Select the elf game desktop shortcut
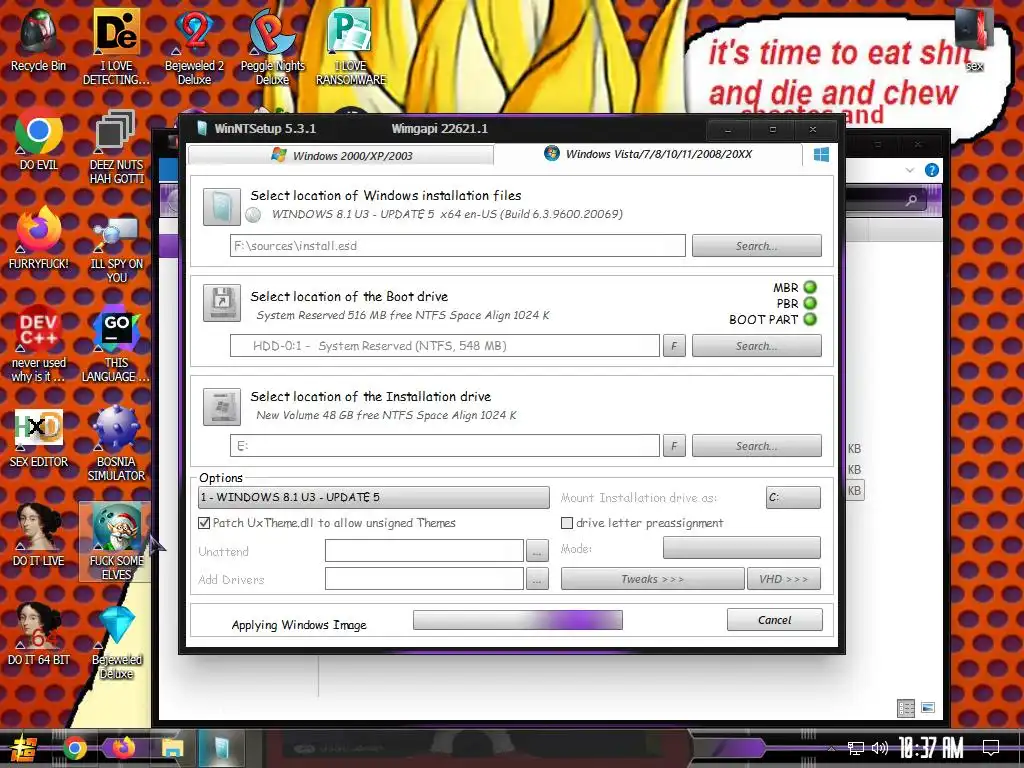This screenshot has height=768, width=1024. click(116, 541)
